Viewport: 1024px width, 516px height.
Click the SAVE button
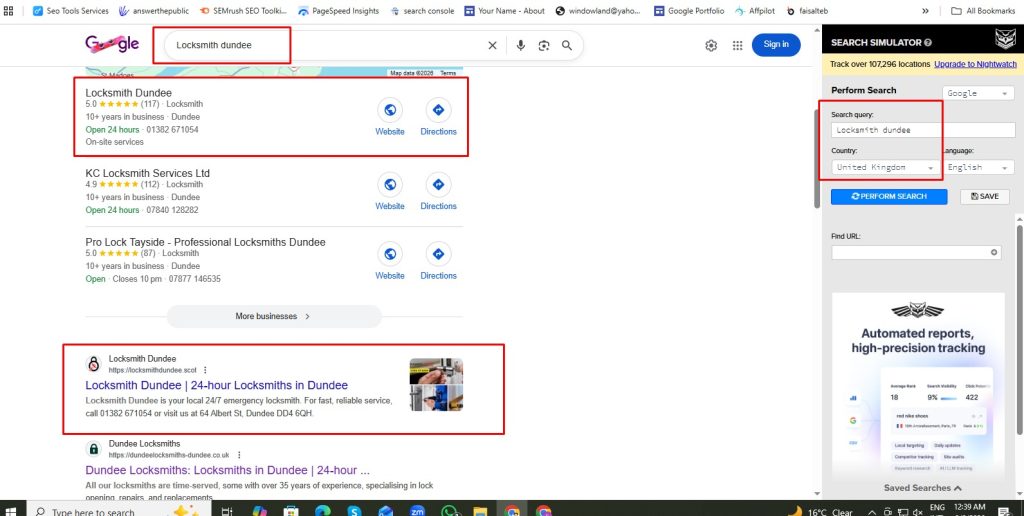(x=985, y=197)
